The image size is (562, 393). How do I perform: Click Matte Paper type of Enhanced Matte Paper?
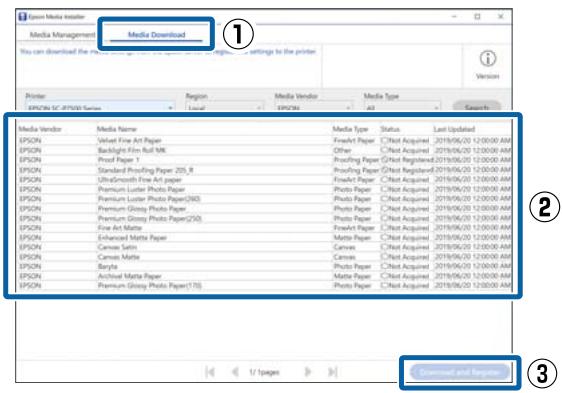pos(351,237)
